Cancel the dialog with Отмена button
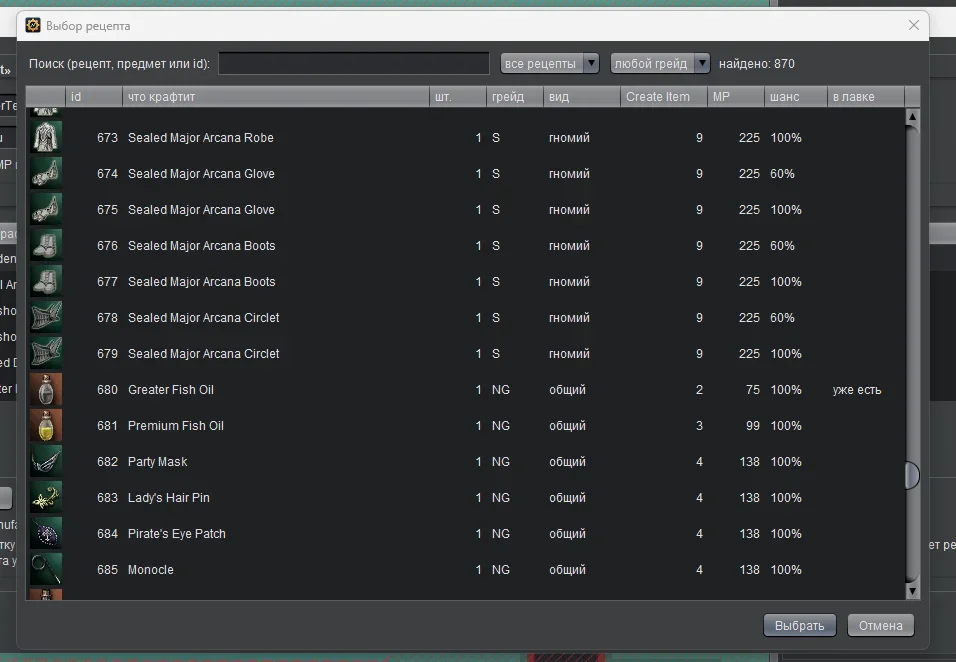 (880, 625)
